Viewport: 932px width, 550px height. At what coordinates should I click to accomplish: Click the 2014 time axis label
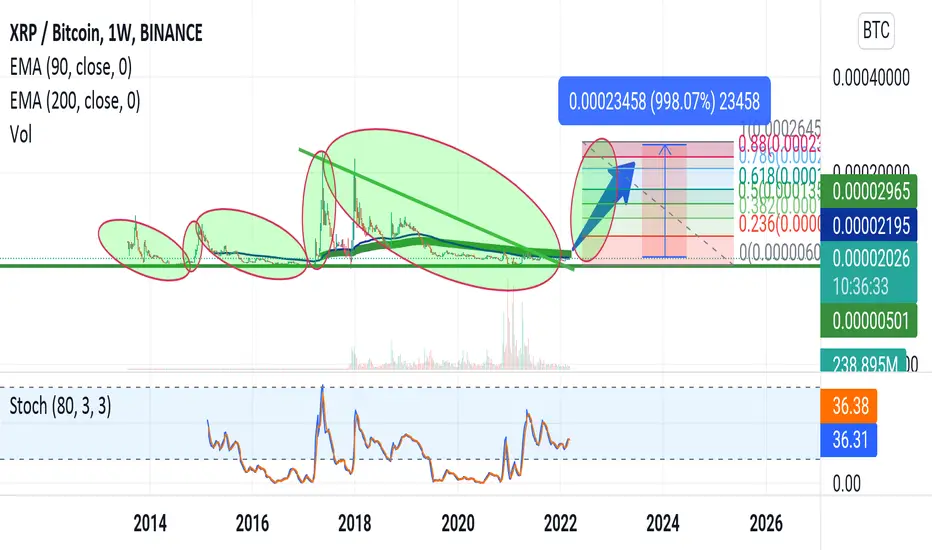[x=150, y=523]
